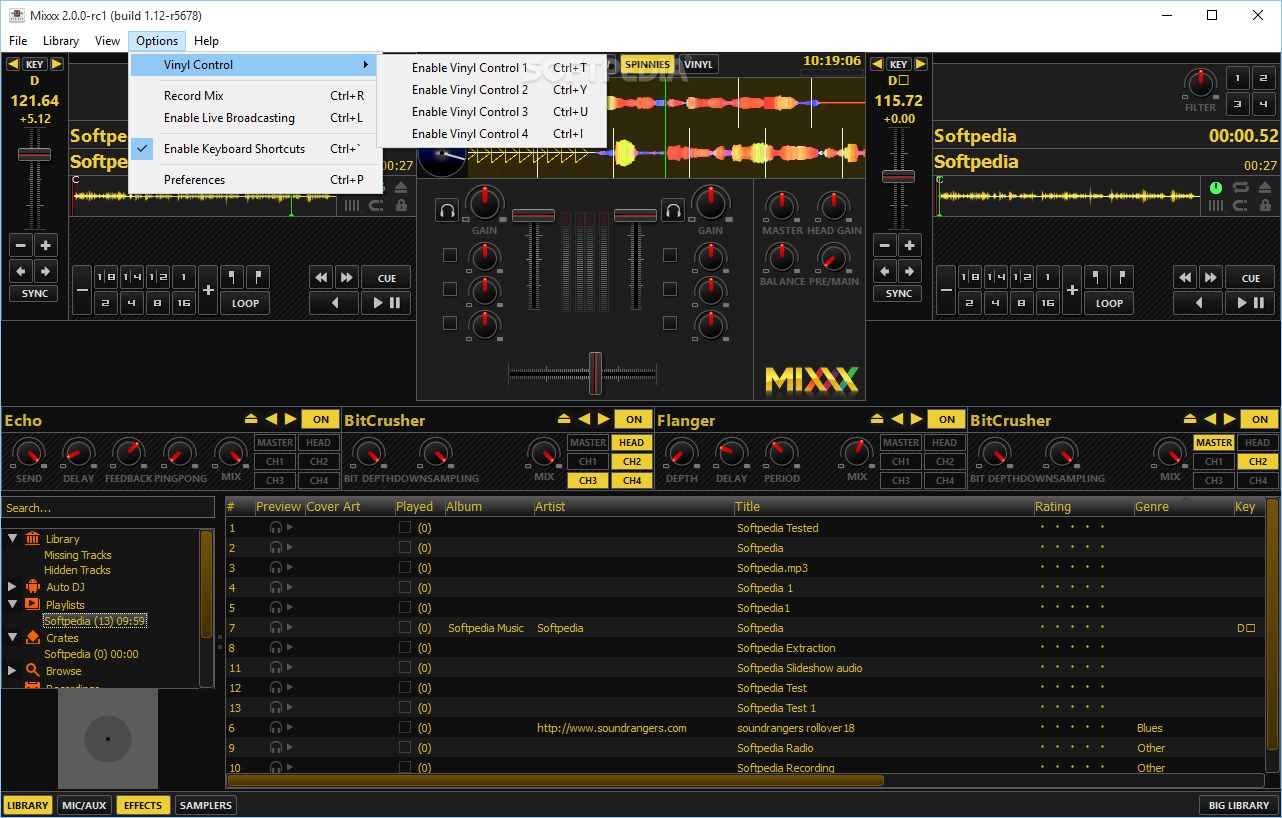The image size is (1282, 818).
Task: Preview track 7 with headphone icon
Action: [x=276, y=628]
